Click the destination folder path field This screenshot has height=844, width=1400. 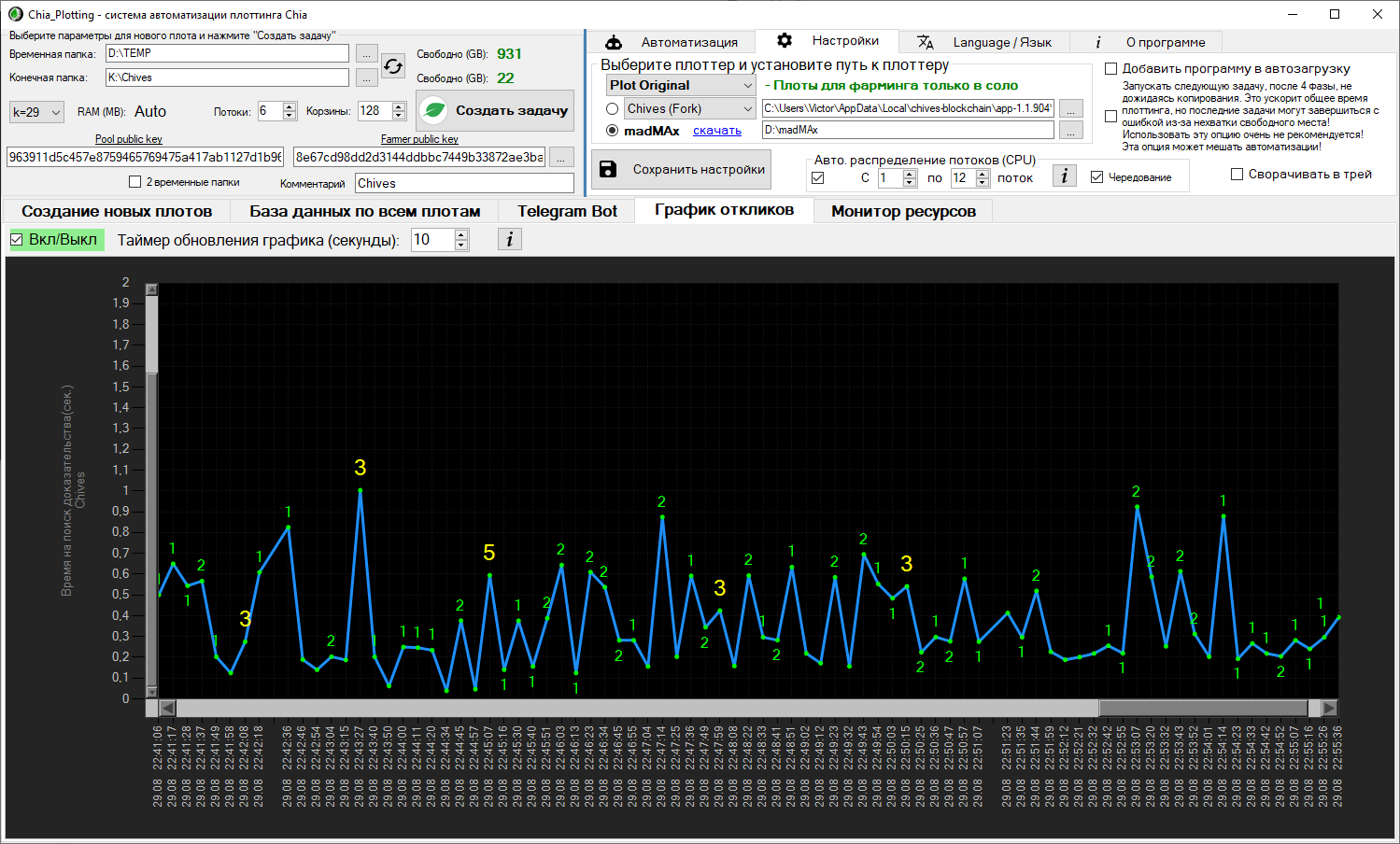pyautogui.click(x=227, y=78)
